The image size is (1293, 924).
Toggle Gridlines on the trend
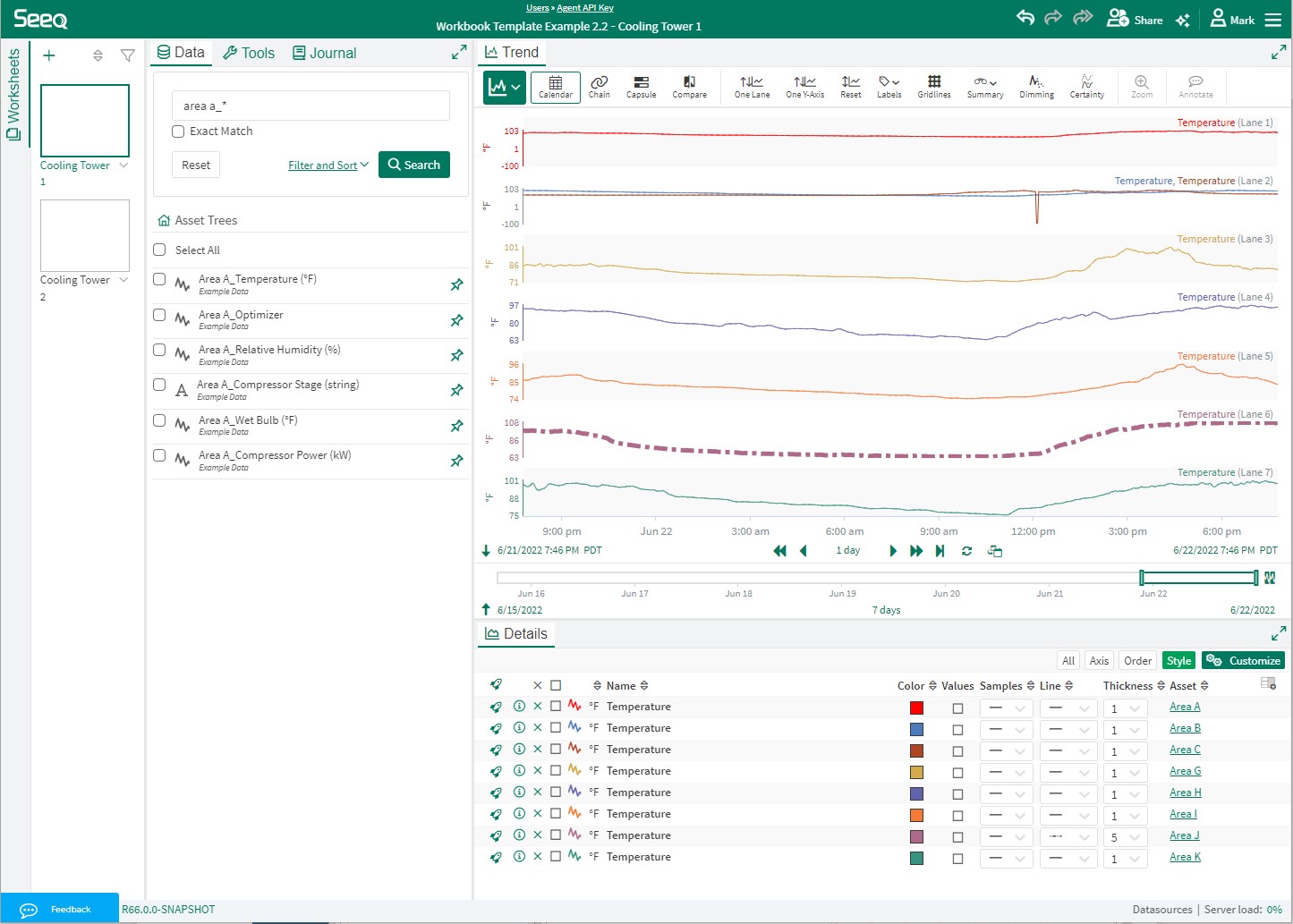(933, 87)
